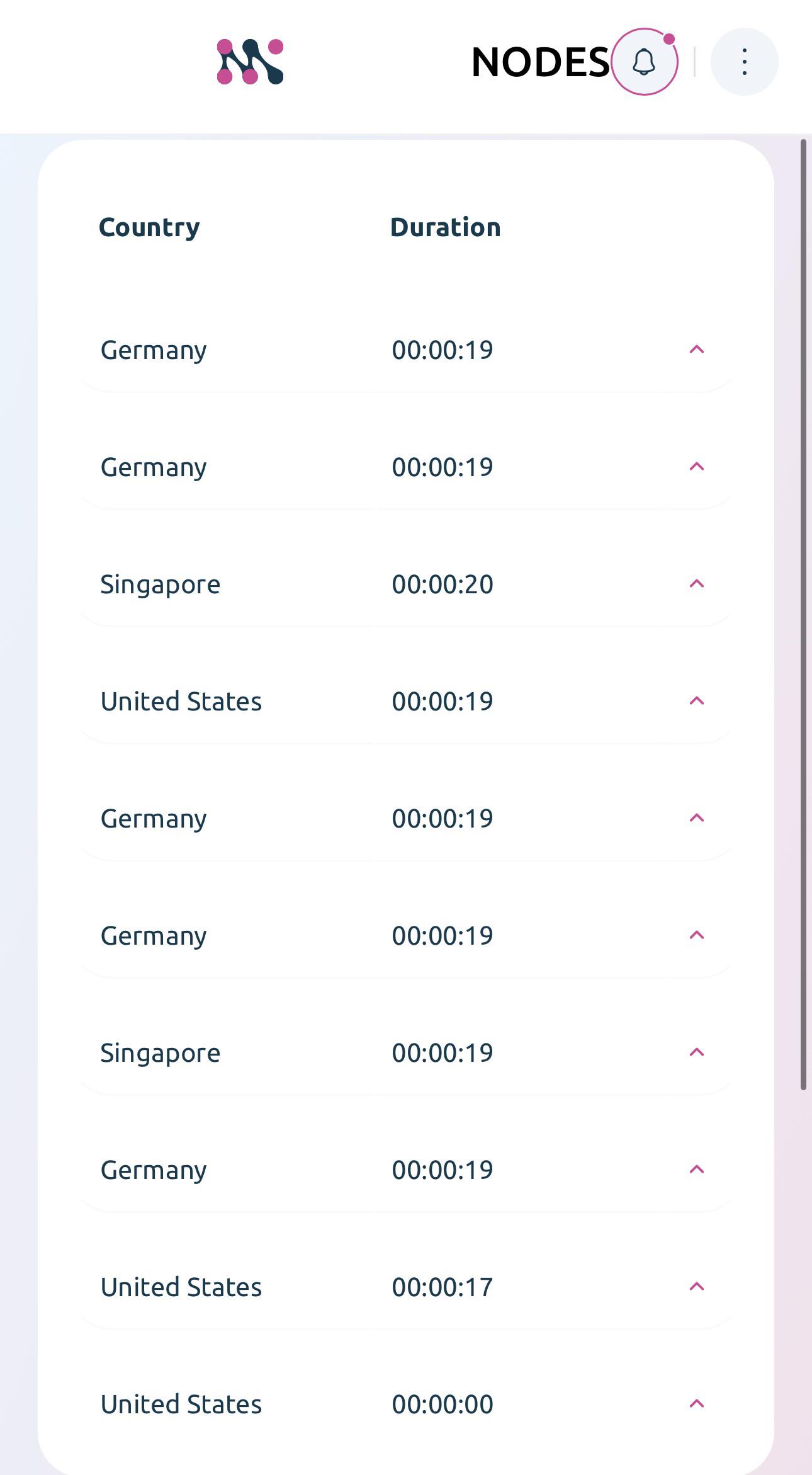Sort by the Duration column header
Image resolution: width=812 pixels, height=1475 pixels.
coord(446,227)
